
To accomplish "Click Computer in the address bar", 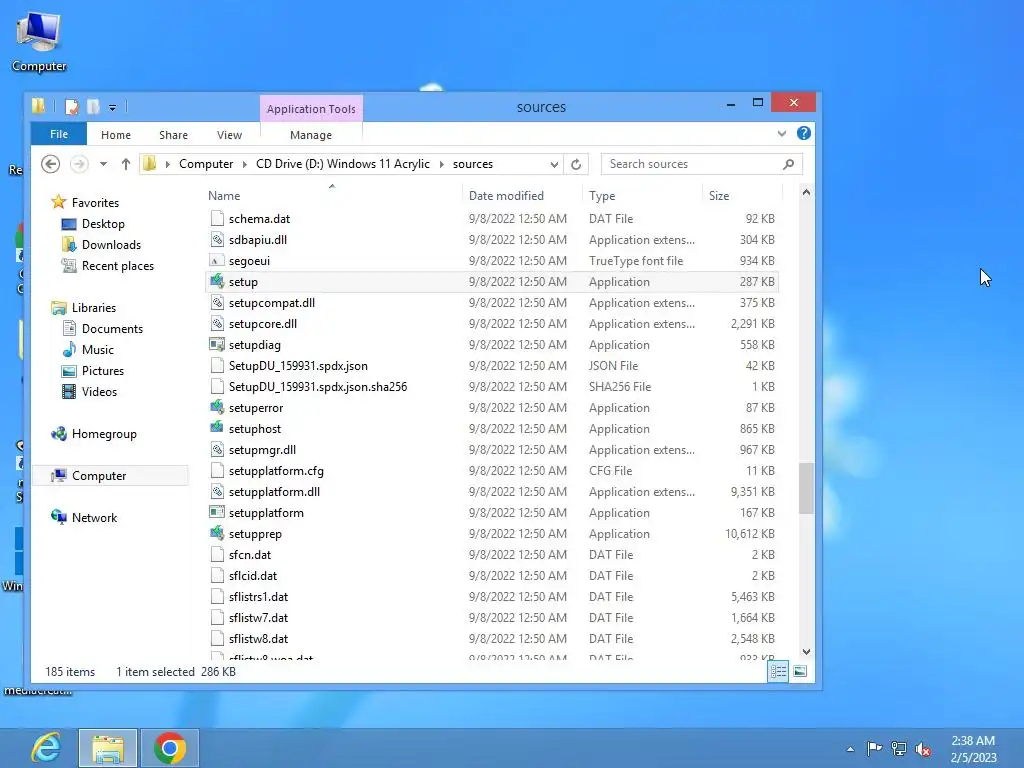I will [x=206, y=164].
